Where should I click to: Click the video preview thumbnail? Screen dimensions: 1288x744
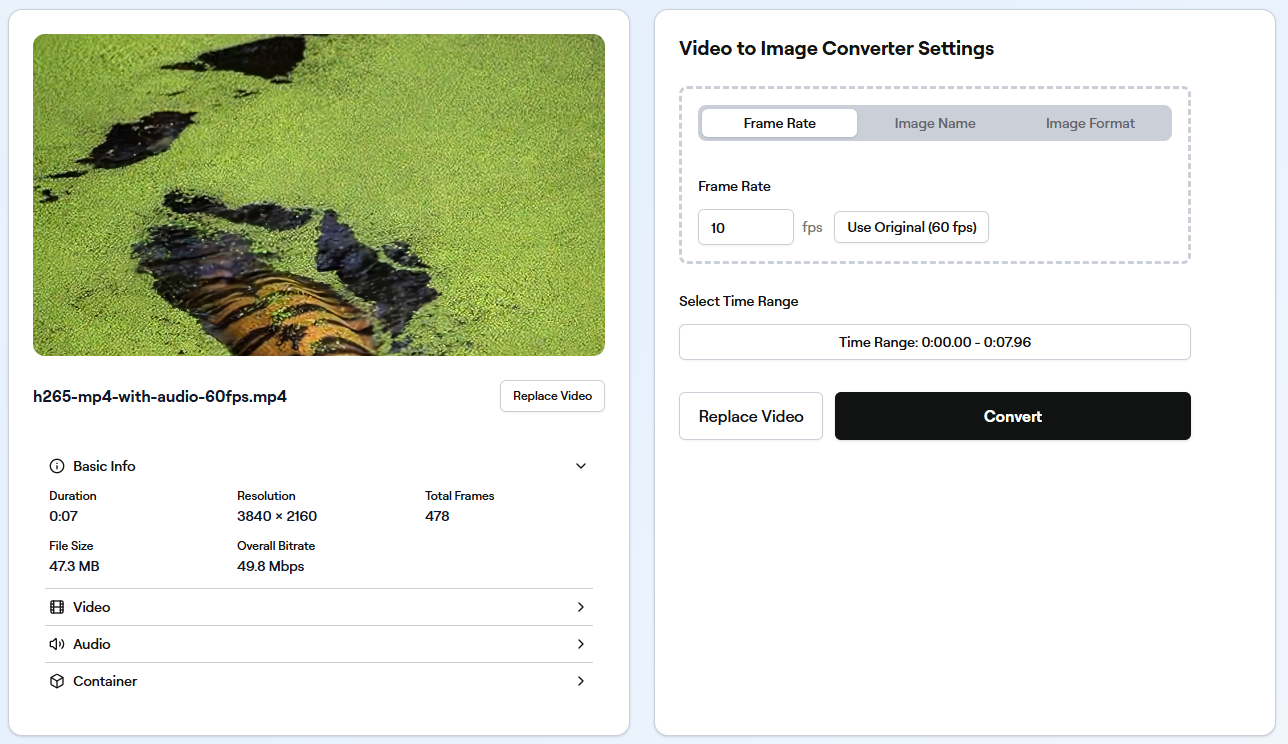point(319,195)
